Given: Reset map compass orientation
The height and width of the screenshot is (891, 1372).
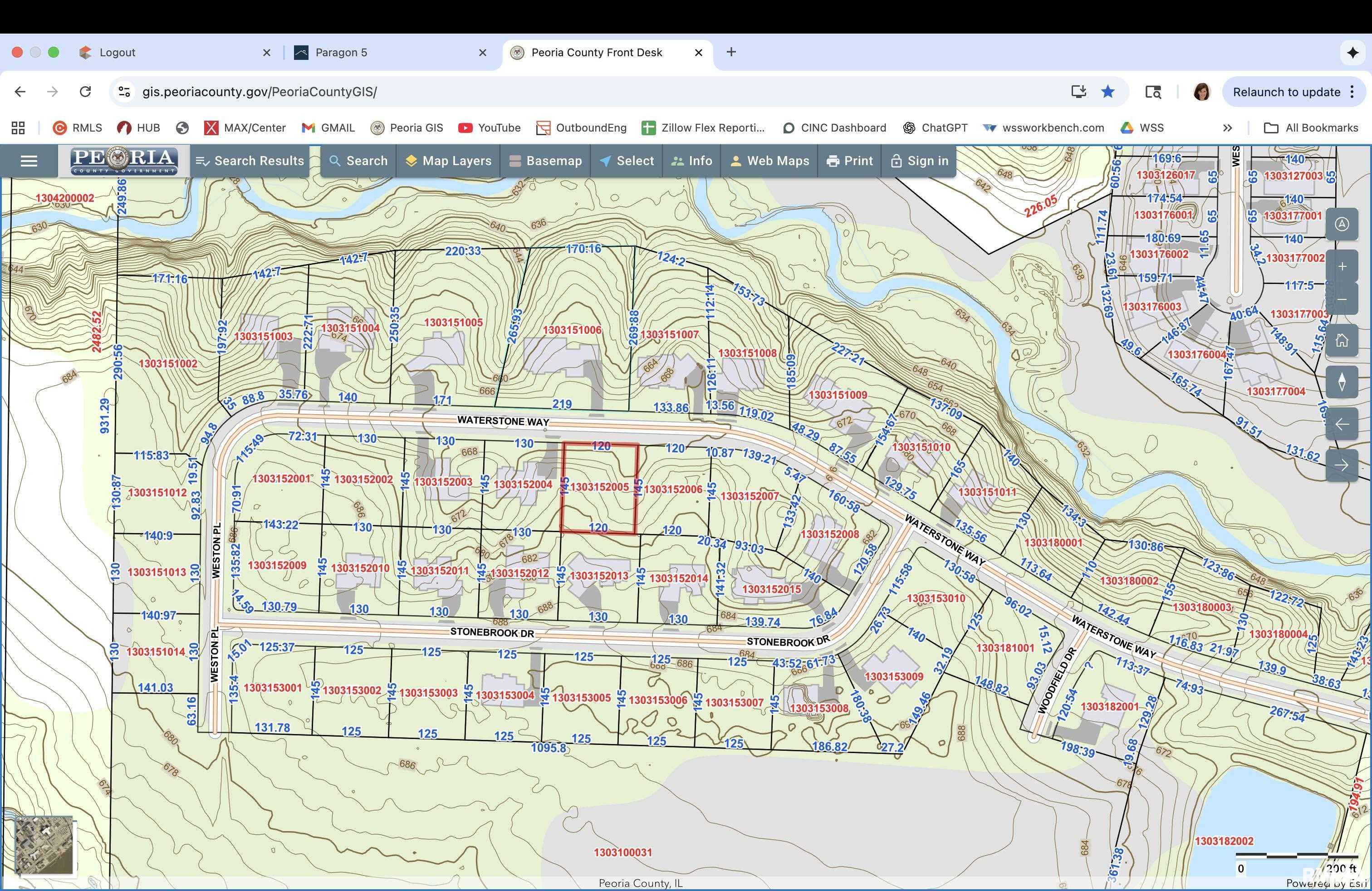Looking at the screenshot, I should pyautogui.click(x=1342, y=382).
